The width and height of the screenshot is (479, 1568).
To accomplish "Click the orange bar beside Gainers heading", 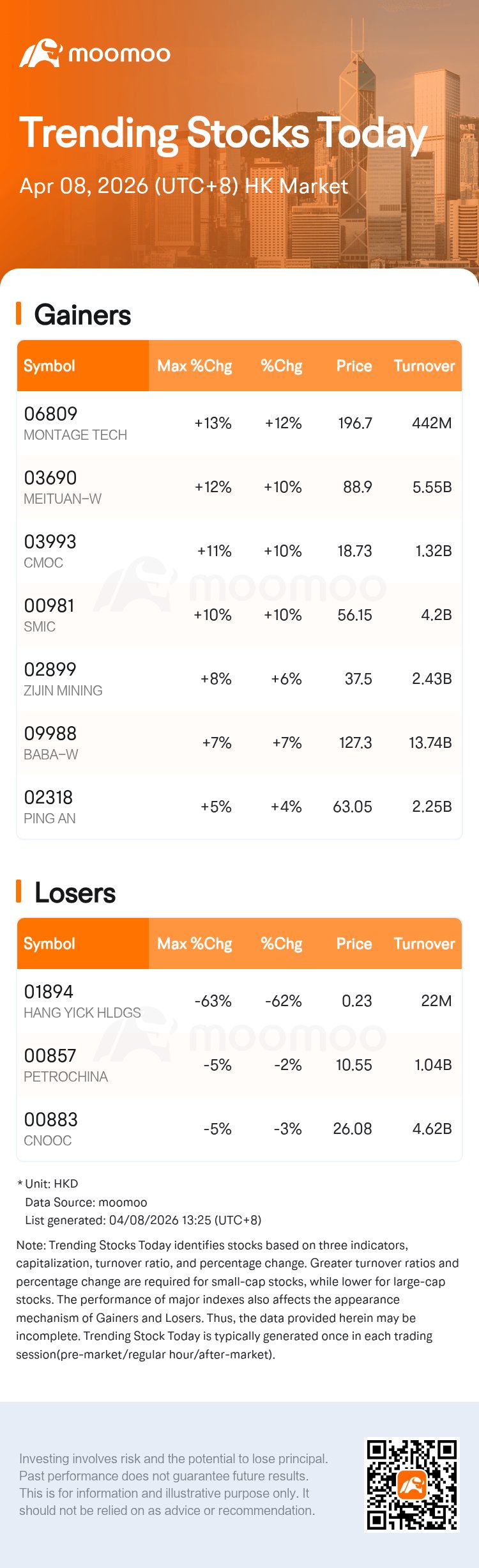I will (19, 314).
